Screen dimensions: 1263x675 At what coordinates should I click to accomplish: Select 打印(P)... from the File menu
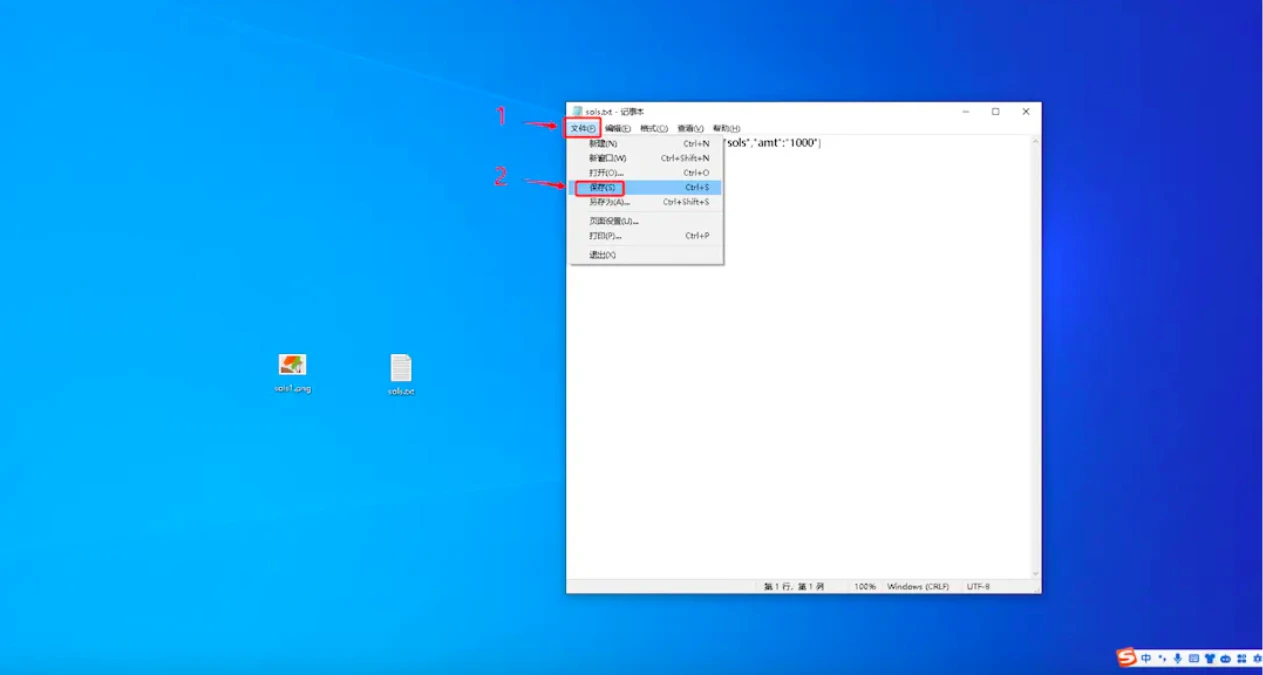[x=605, y=236]
